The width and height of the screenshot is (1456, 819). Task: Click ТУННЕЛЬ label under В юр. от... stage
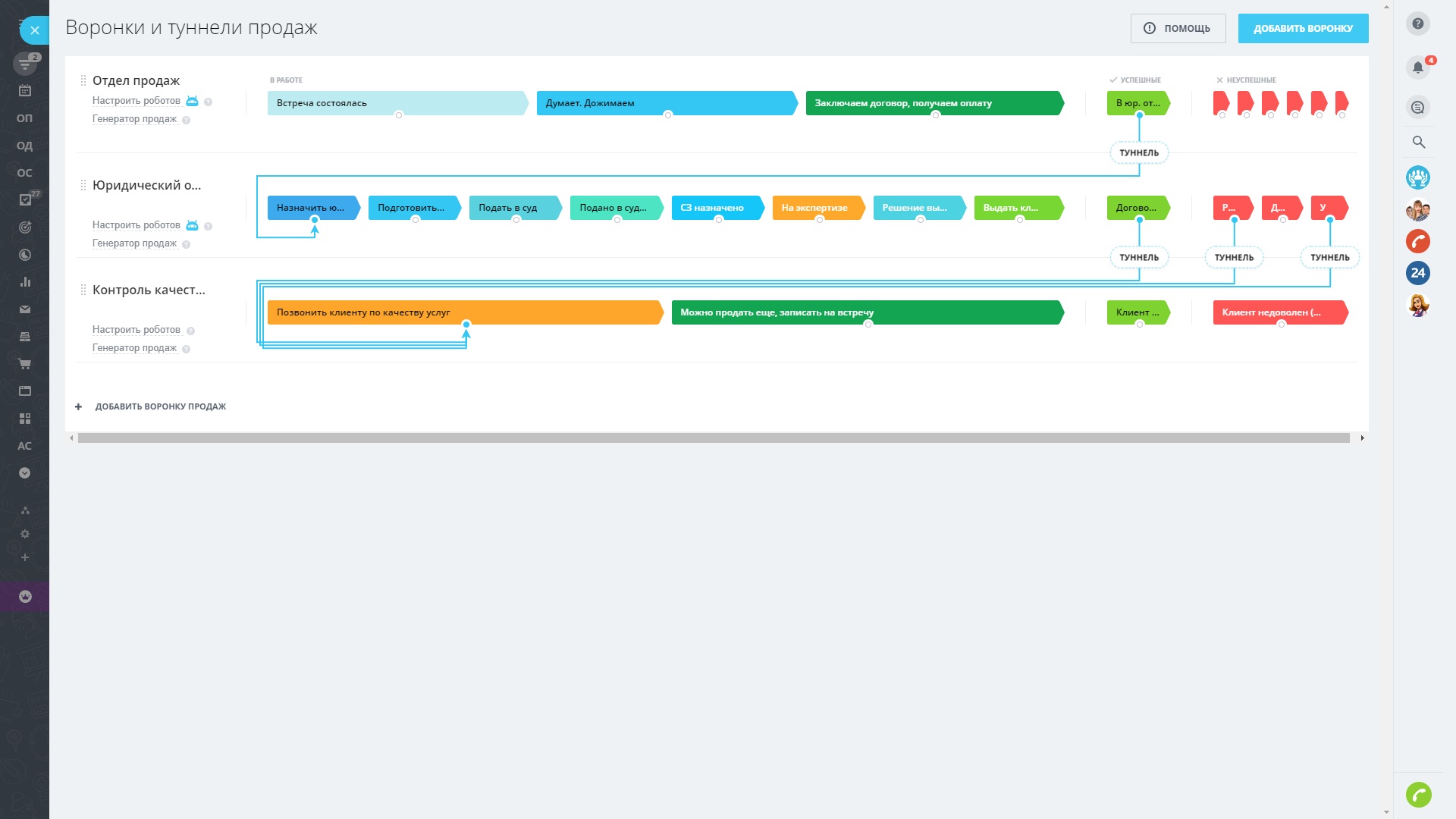1139,152
